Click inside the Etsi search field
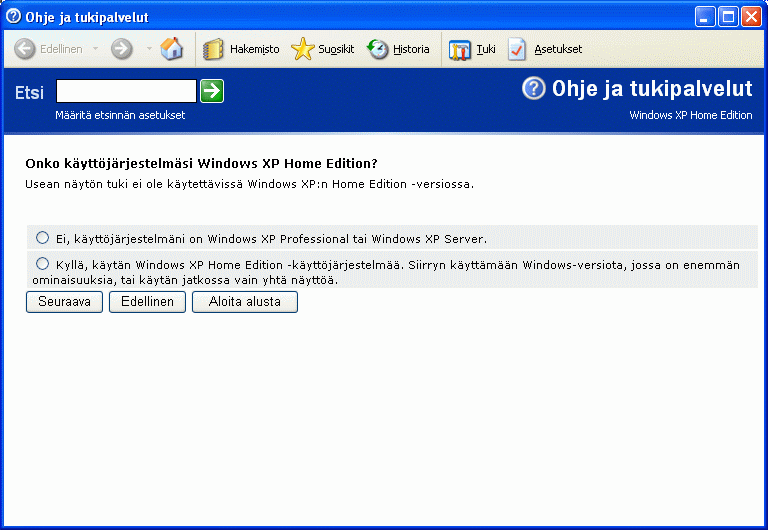The width and height of the screenshot is (768, 530). click(126, 91)
